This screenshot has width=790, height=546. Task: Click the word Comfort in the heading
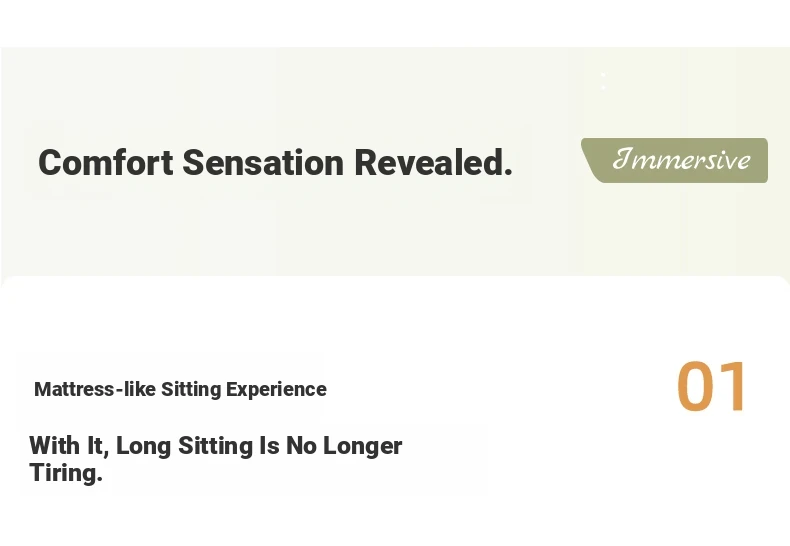point(106,163)
